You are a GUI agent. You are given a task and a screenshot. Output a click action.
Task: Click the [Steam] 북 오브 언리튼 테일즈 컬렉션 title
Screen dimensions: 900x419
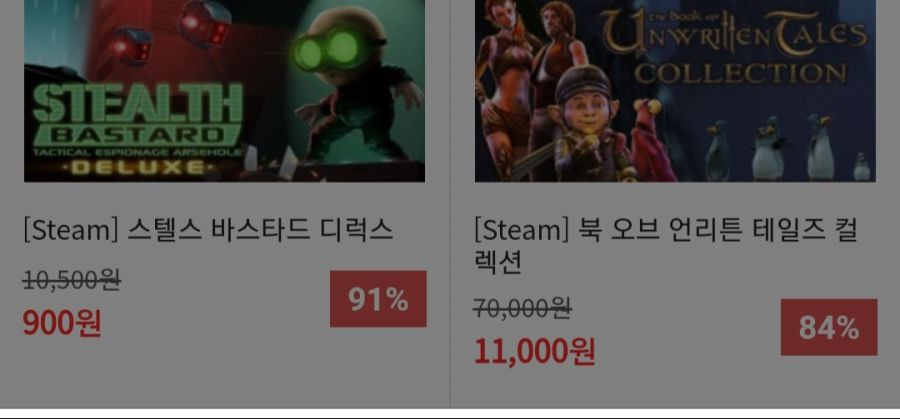(x=666, y=246)
